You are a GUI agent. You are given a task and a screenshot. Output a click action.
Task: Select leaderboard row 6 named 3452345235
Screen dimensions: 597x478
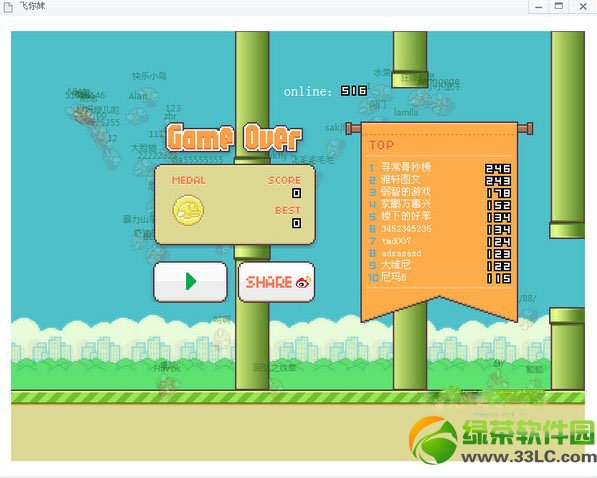coord(440,229)
